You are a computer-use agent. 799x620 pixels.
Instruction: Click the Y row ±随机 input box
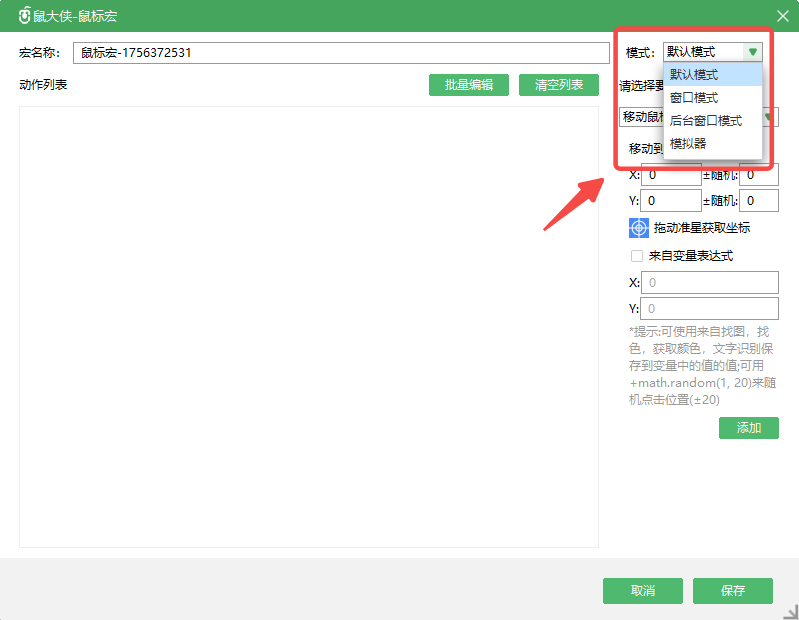point(758,201)
